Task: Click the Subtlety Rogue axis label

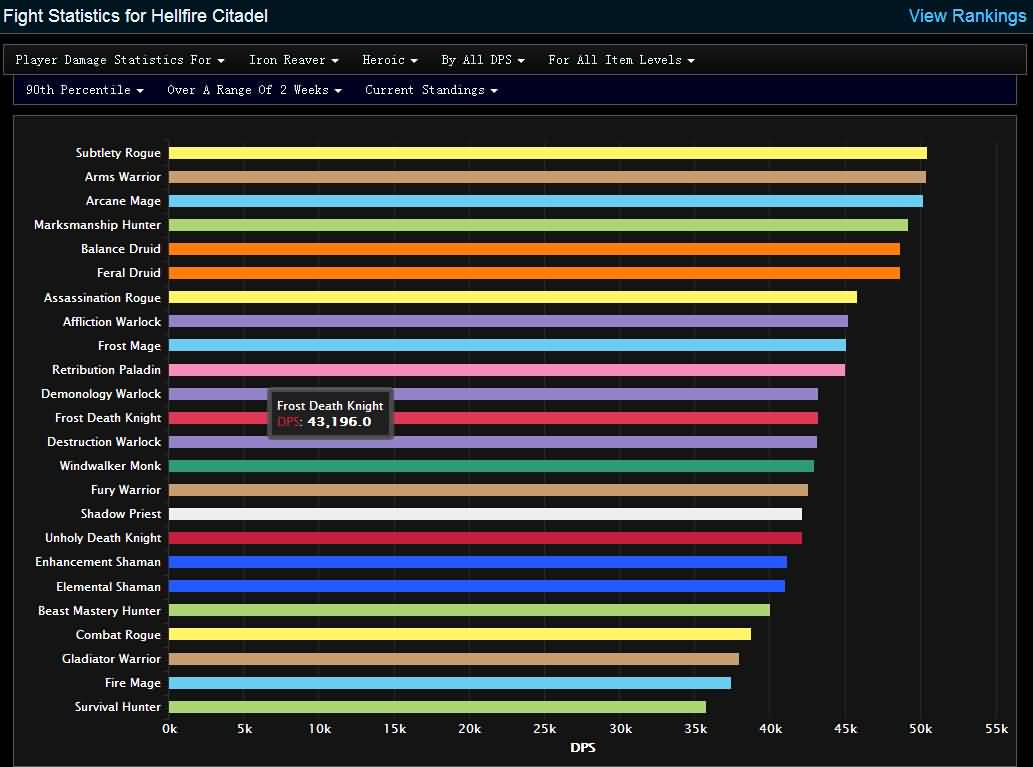Action: point(118,153)
